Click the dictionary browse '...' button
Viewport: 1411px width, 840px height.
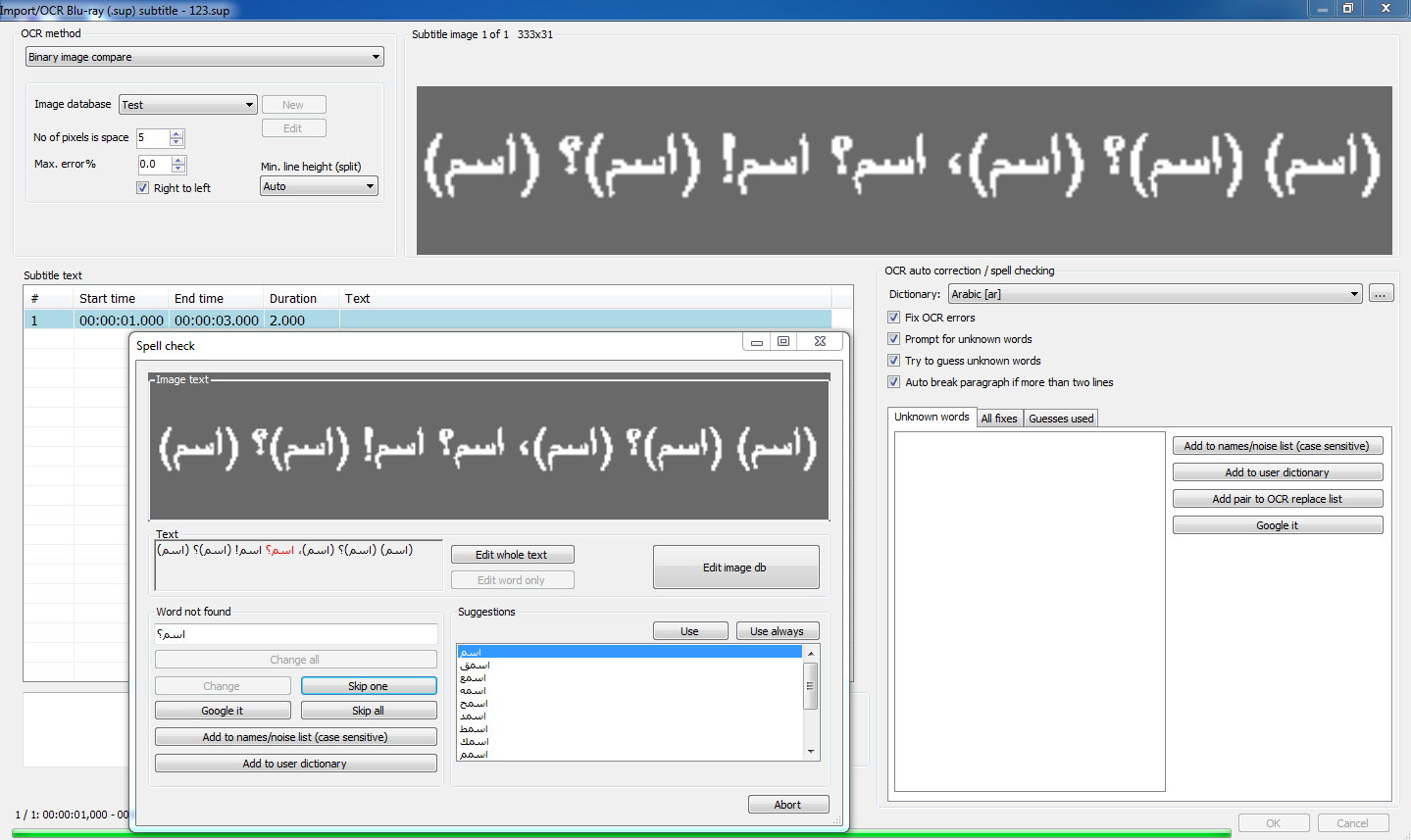tap(1382, 294)
